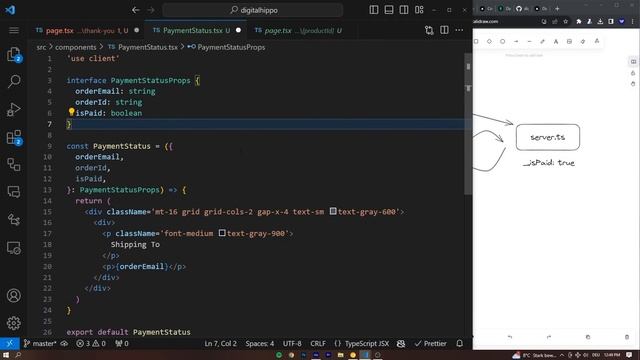Open the customize layout menu

pyautogui.click(x=419, y=10)
